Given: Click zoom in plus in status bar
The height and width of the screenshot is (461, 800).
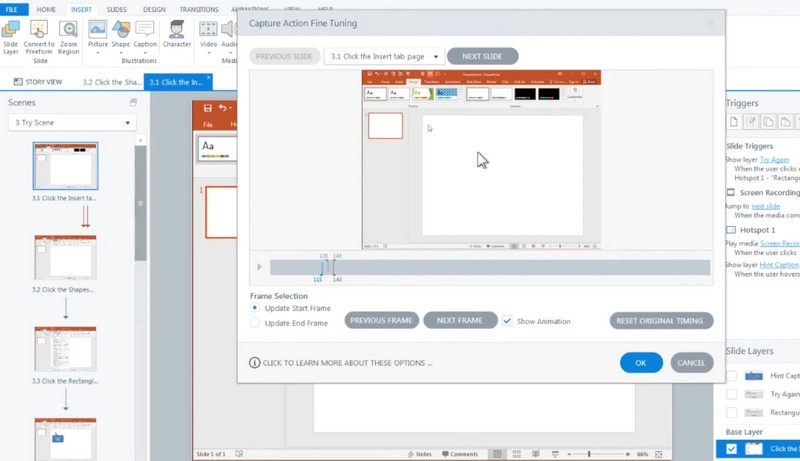Looking at the screenshot, I should [628, 454].
